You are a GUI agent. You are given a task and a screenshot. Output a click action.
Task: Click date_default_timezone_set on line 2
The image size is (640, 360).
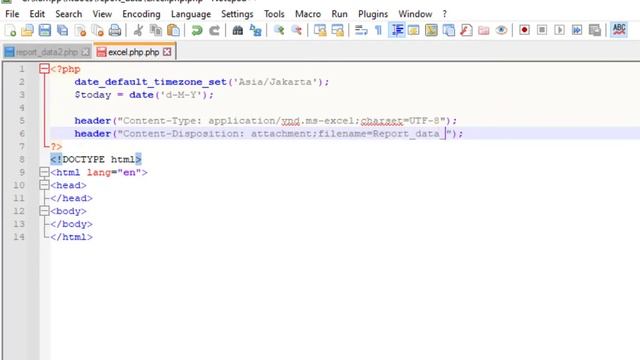pos(150,82)
